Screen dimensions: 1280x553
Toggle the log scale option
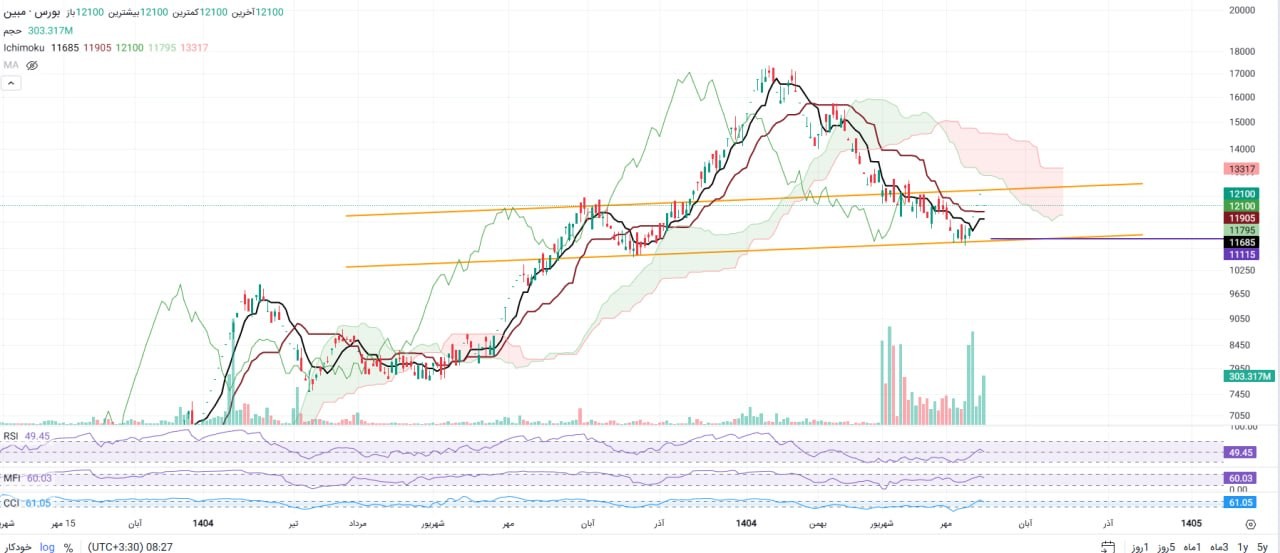[x=48, y=547]
